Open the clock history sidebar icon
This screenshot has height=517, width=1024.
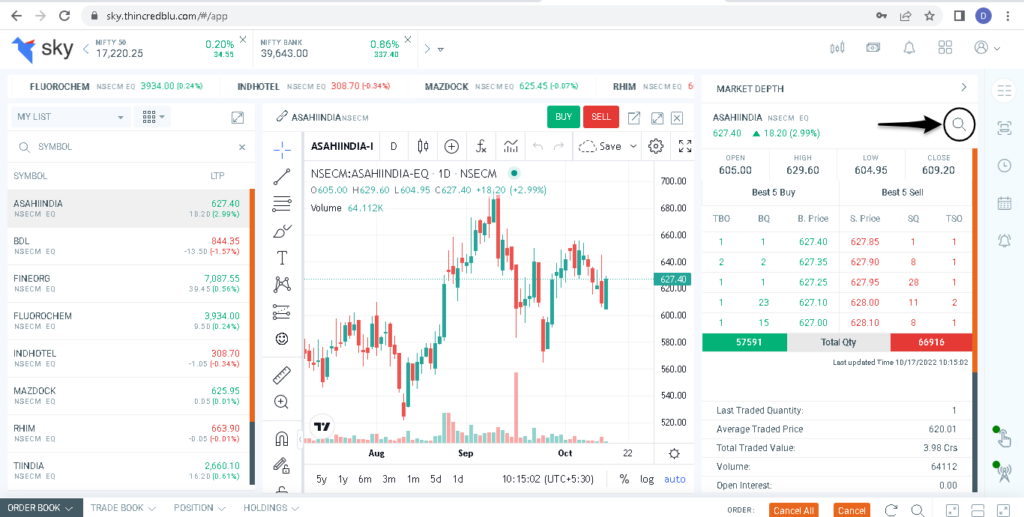click(1004, 166)
